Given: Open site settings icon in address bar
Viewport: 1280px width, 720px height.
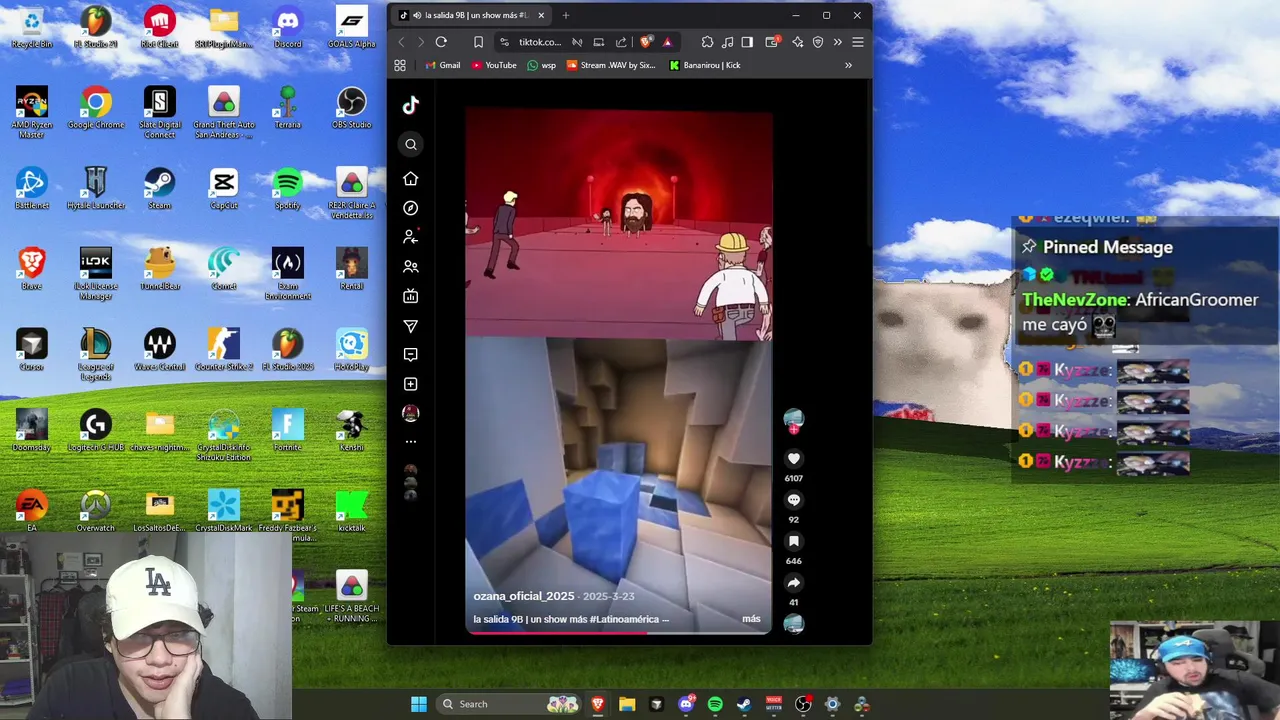Looking at the screenshot, I should pyautogui.click(x=504, y=42).
